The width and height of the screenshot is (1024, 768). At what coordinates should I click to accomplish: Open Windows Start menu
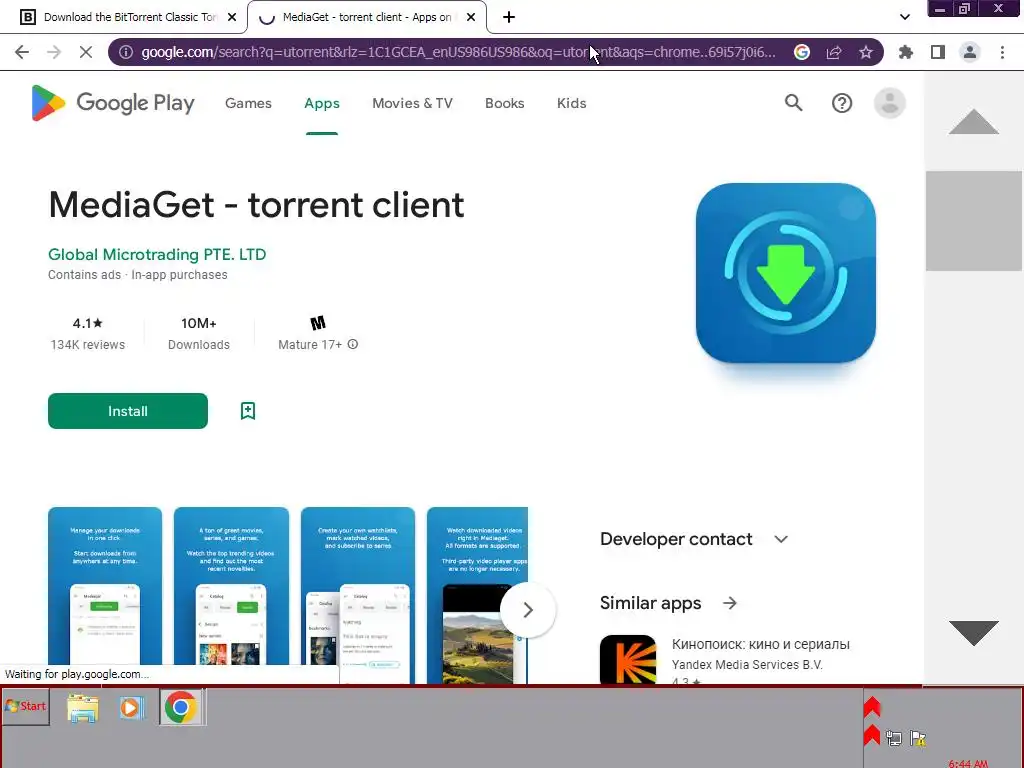coord(25,706)
